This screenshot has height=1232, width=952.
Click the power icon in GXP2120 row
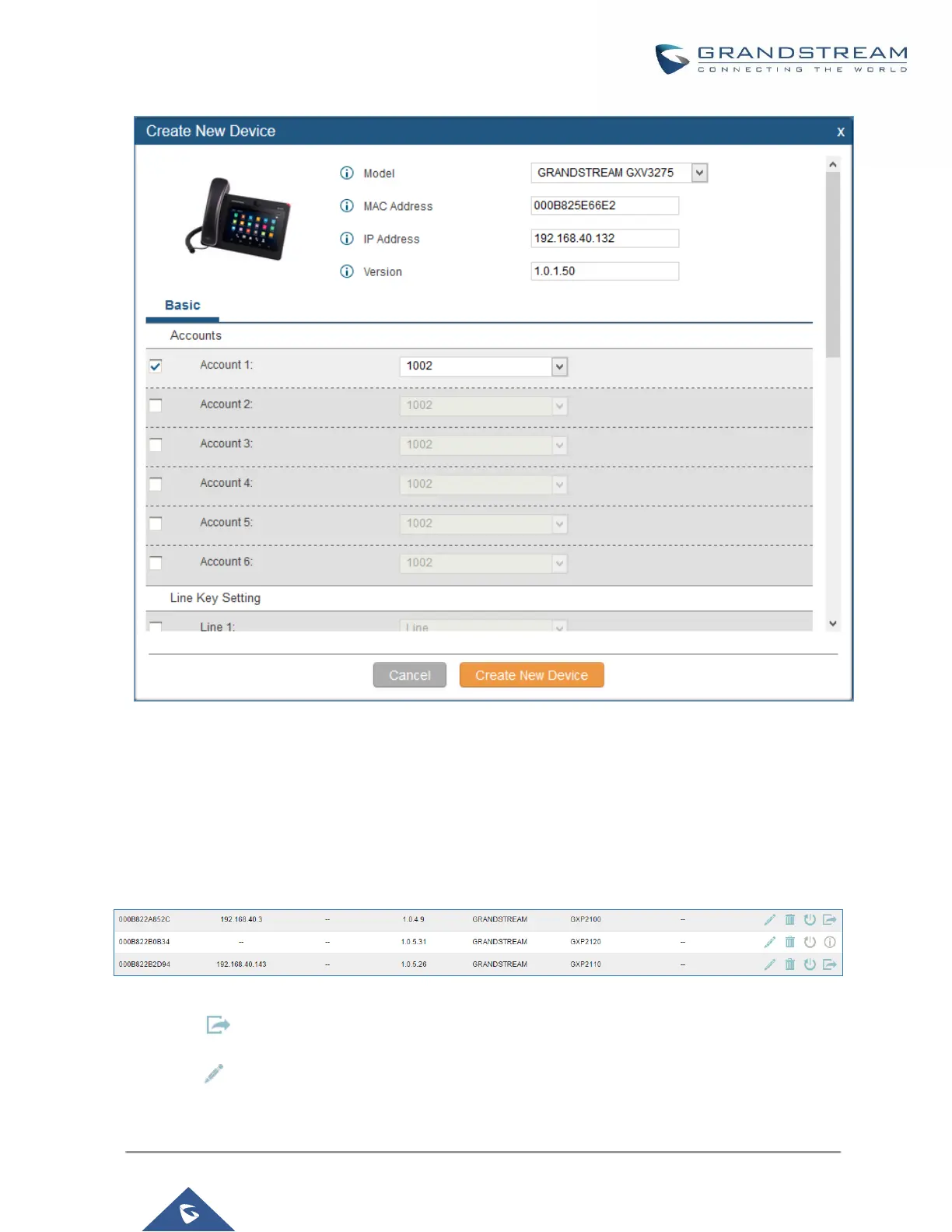click(x=810, y=942)
